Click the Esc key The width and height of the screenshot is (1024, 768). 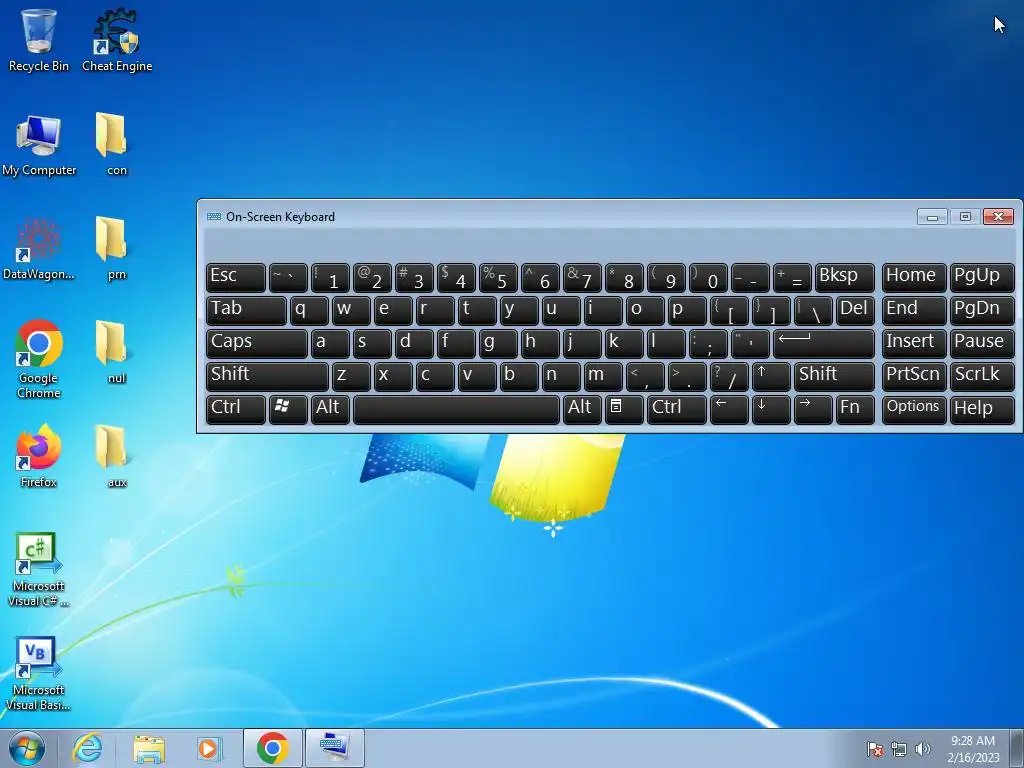tap(235, 278)
